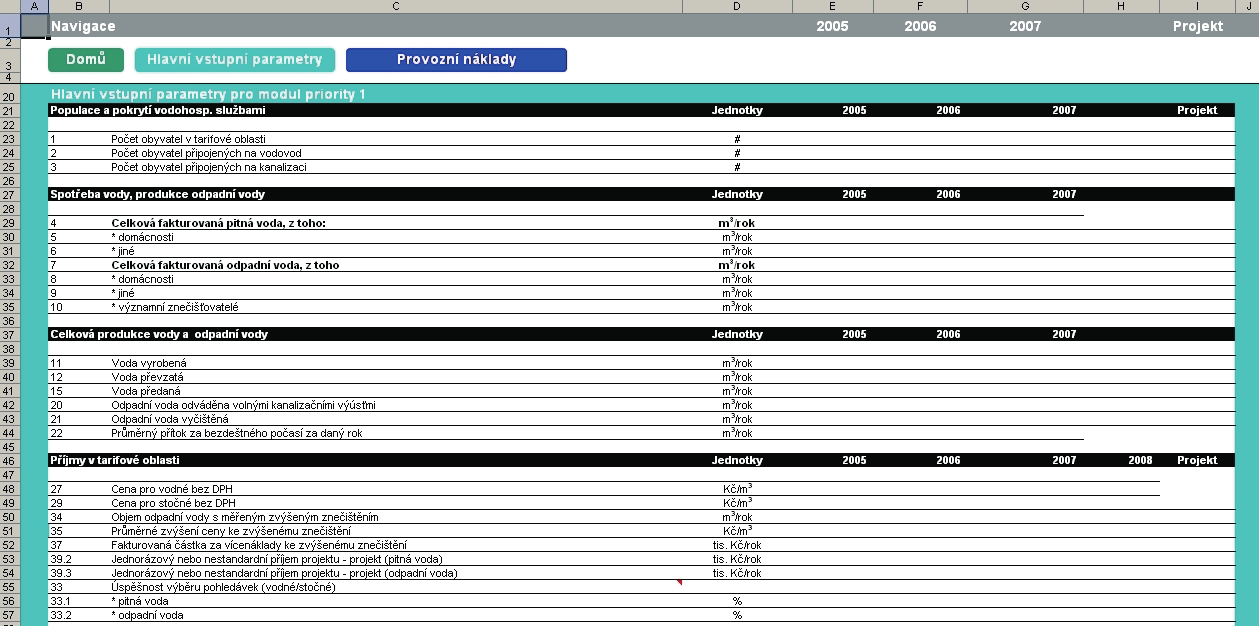Viewport: 1259px width, 626px height.
Task: Select column E header
Action: pos(833,7)
